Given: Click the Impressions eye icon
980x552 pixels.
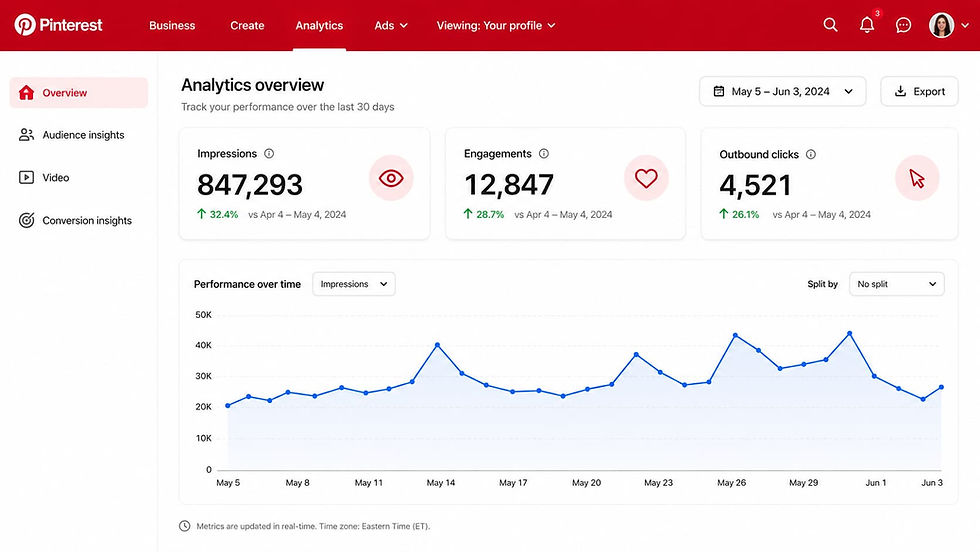Looking at the screenshot, I should click(391, 178).
